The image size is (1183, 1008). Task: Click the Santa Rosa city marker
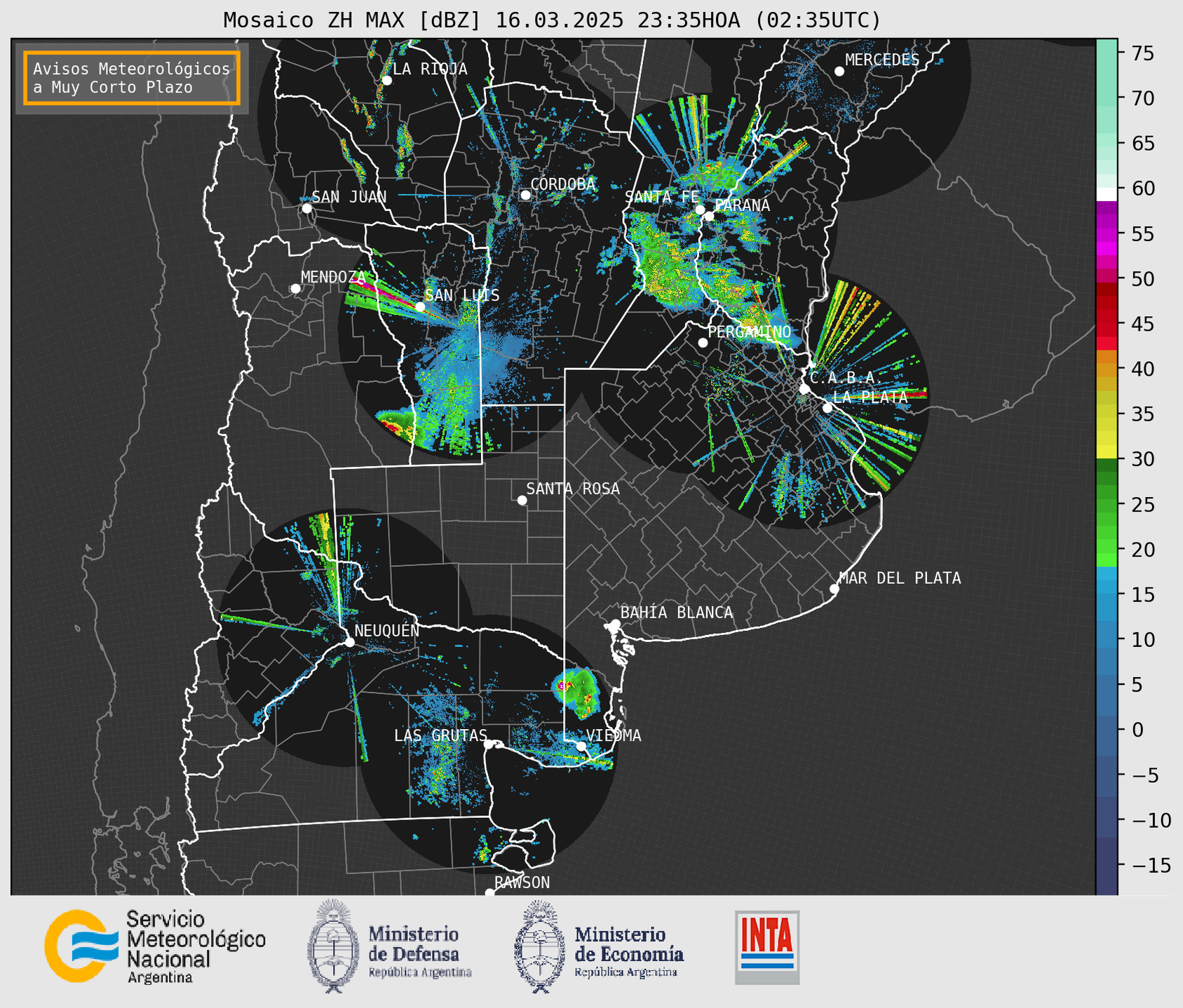[522, 500]
